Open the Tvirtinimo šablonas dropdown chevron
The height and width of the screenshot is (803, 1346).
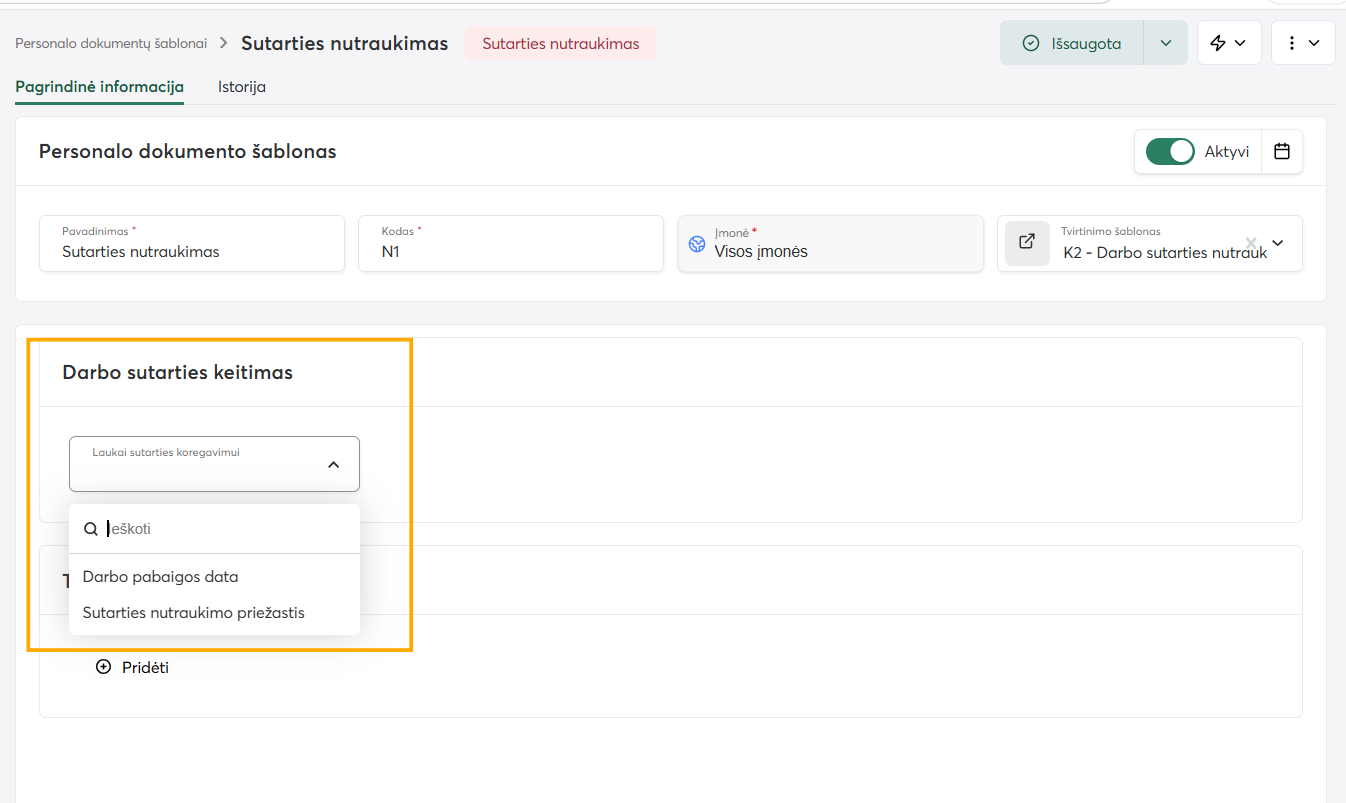pyautogui.click(x=1277, y=243)
